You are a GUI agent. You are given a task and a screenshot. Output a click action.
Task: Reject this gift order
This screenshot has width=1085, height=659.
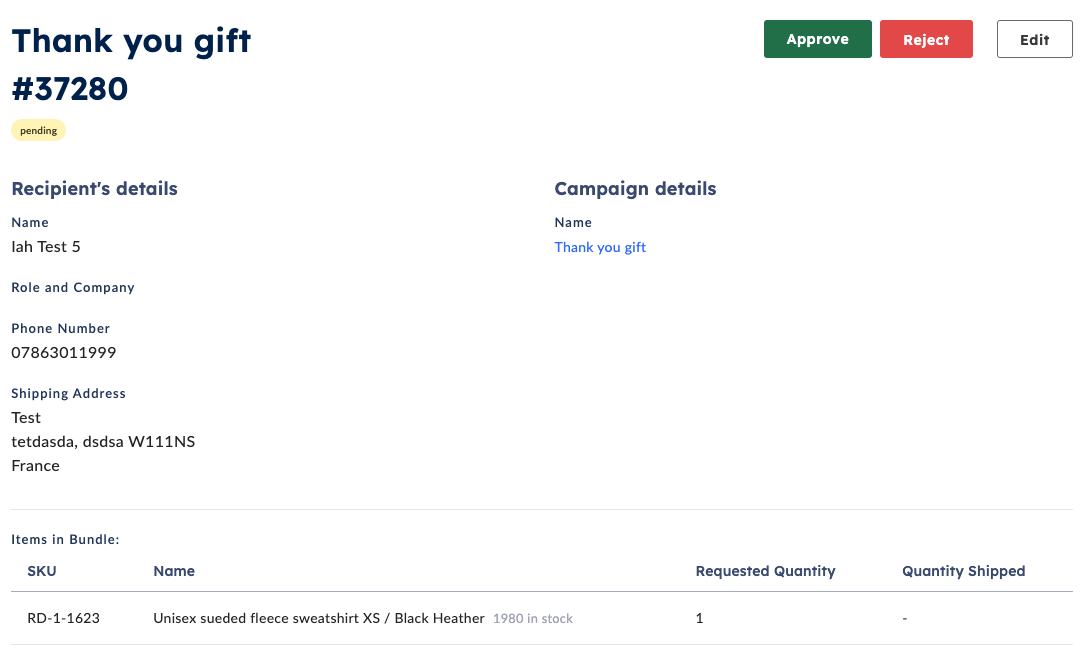(x=926, y=39)
